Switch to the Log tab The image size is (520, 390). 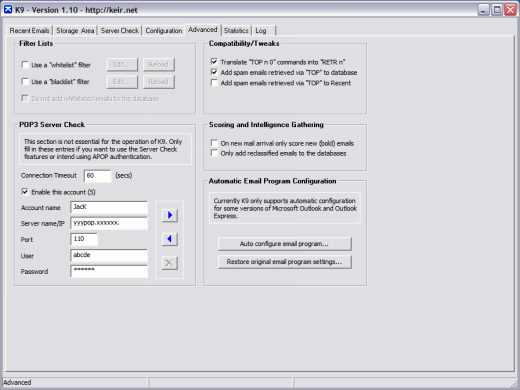[x=264, y=30]
